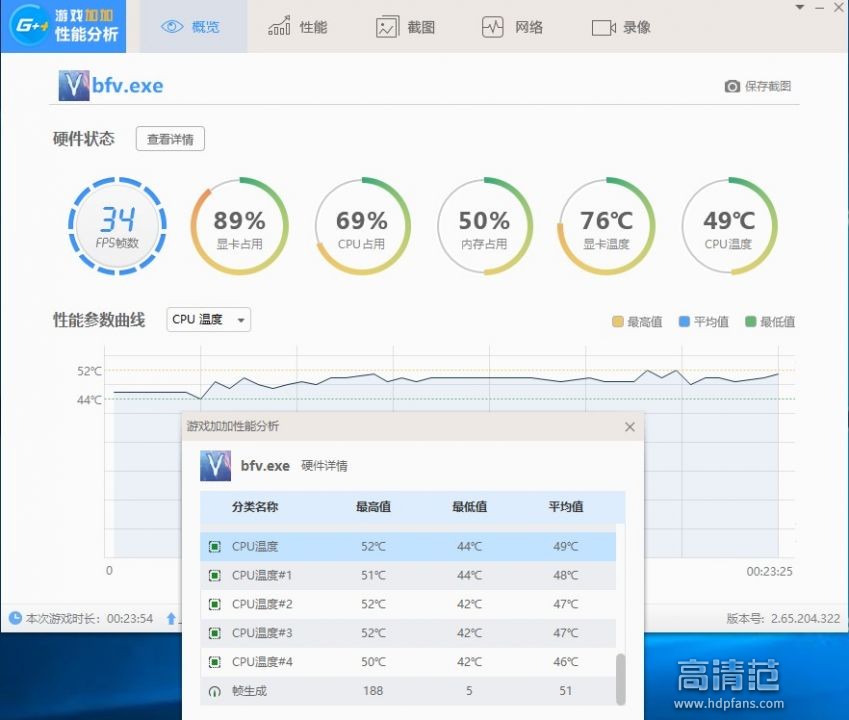Screen dimensions: 849x720
Task: Click the 版本号 2.65.204.322 text
Action: pyautogui.click(x=783, y=619)
